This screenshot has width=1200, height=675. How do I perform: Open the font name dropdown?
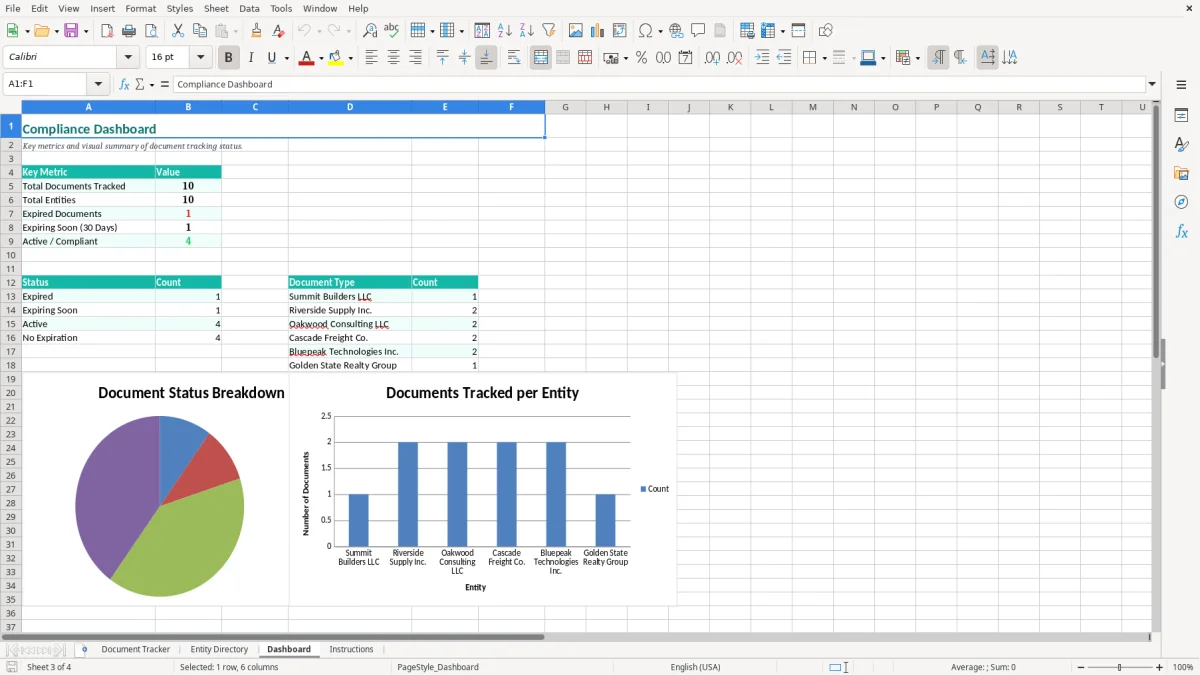point(128,58)
